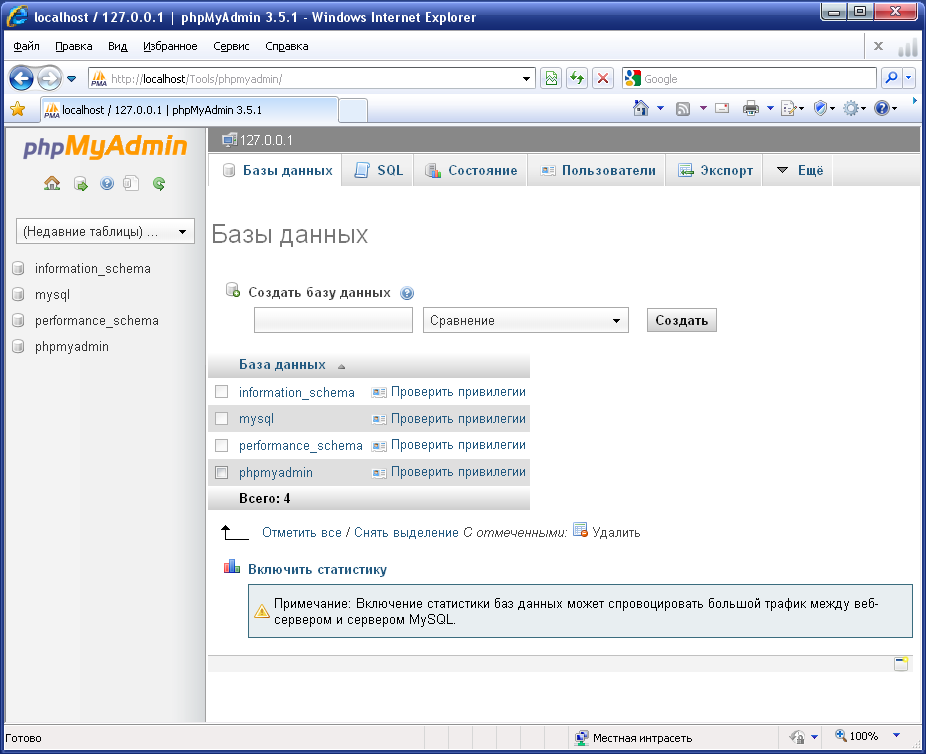Screen dimensions: 926x754
Task: Click privileges icon in information_schema row
Action: pos(379,392)
